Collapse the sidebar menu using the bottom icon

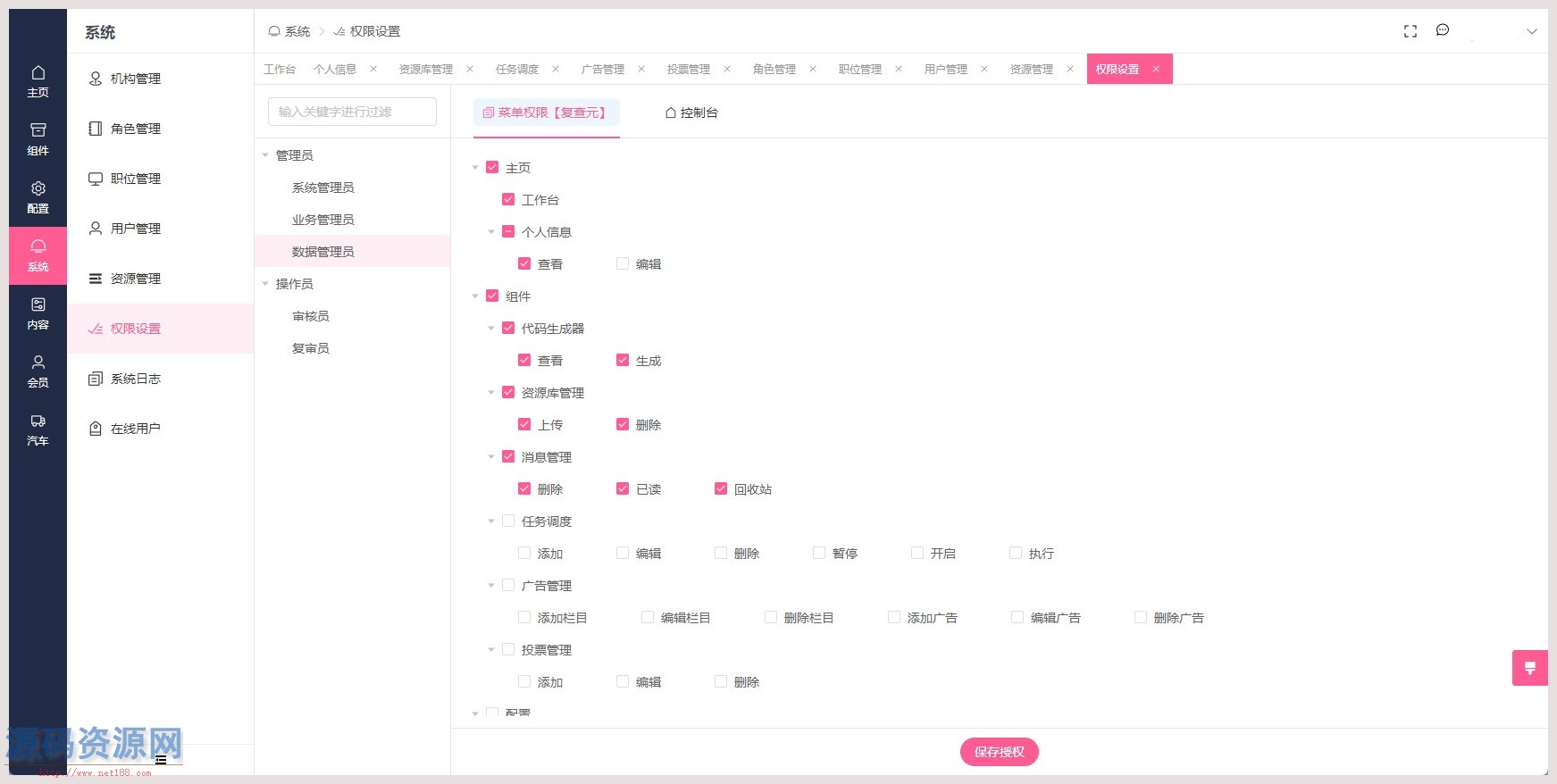[161, 760]
